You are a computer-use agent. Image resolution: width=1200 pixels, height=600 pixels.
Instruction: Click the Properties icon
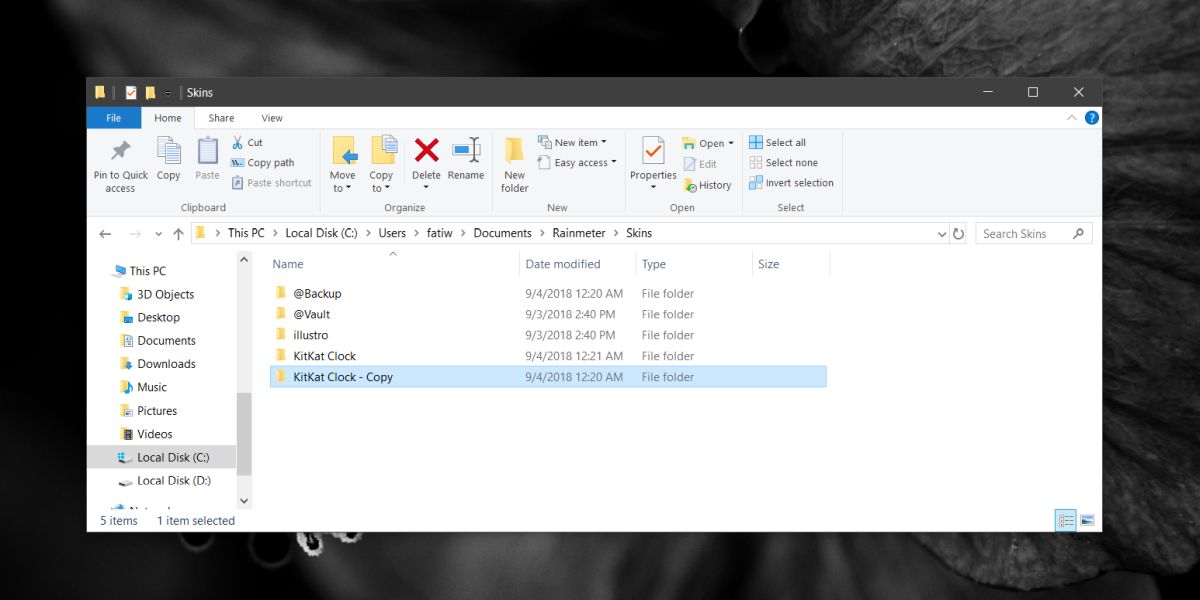(x=653, y=151)
